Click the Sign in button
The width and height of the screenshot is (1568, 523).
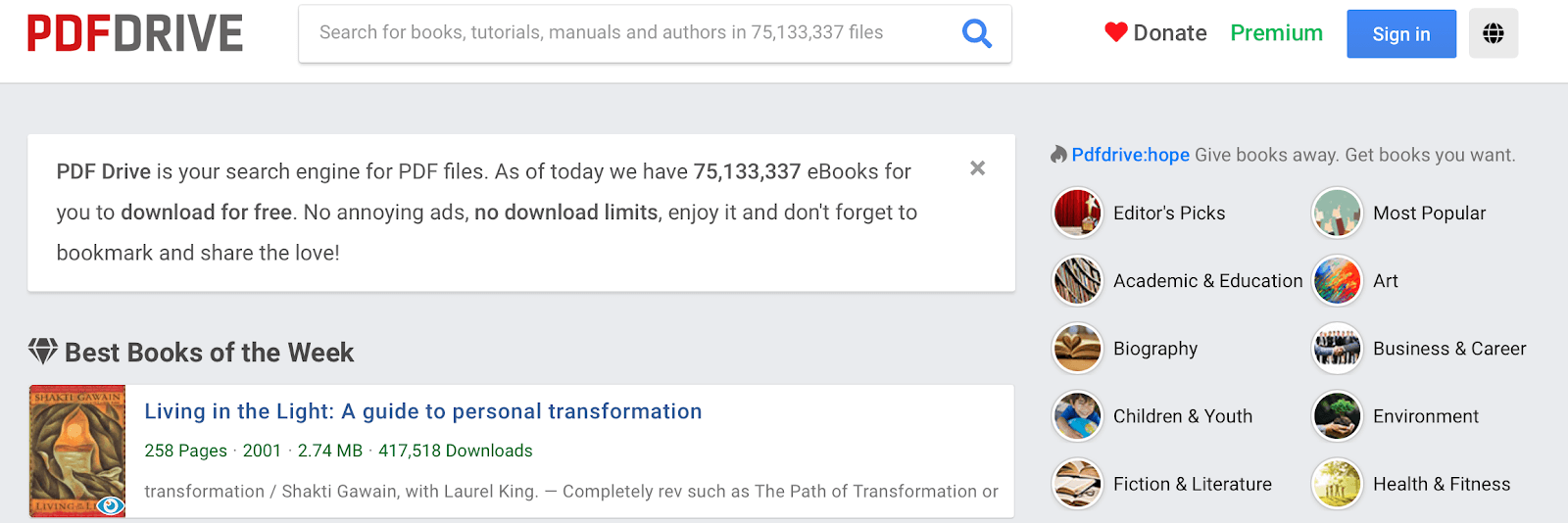(1401, 34)
